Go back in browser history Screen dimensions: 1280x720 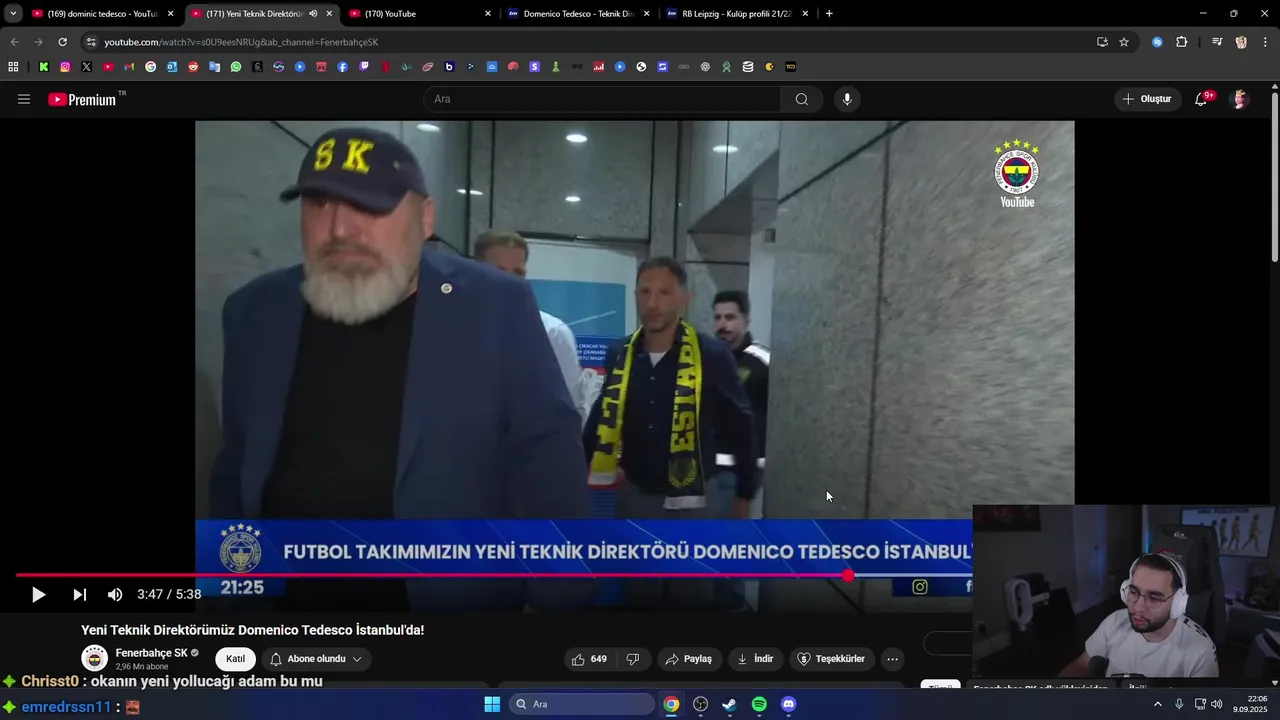point(14,42)
